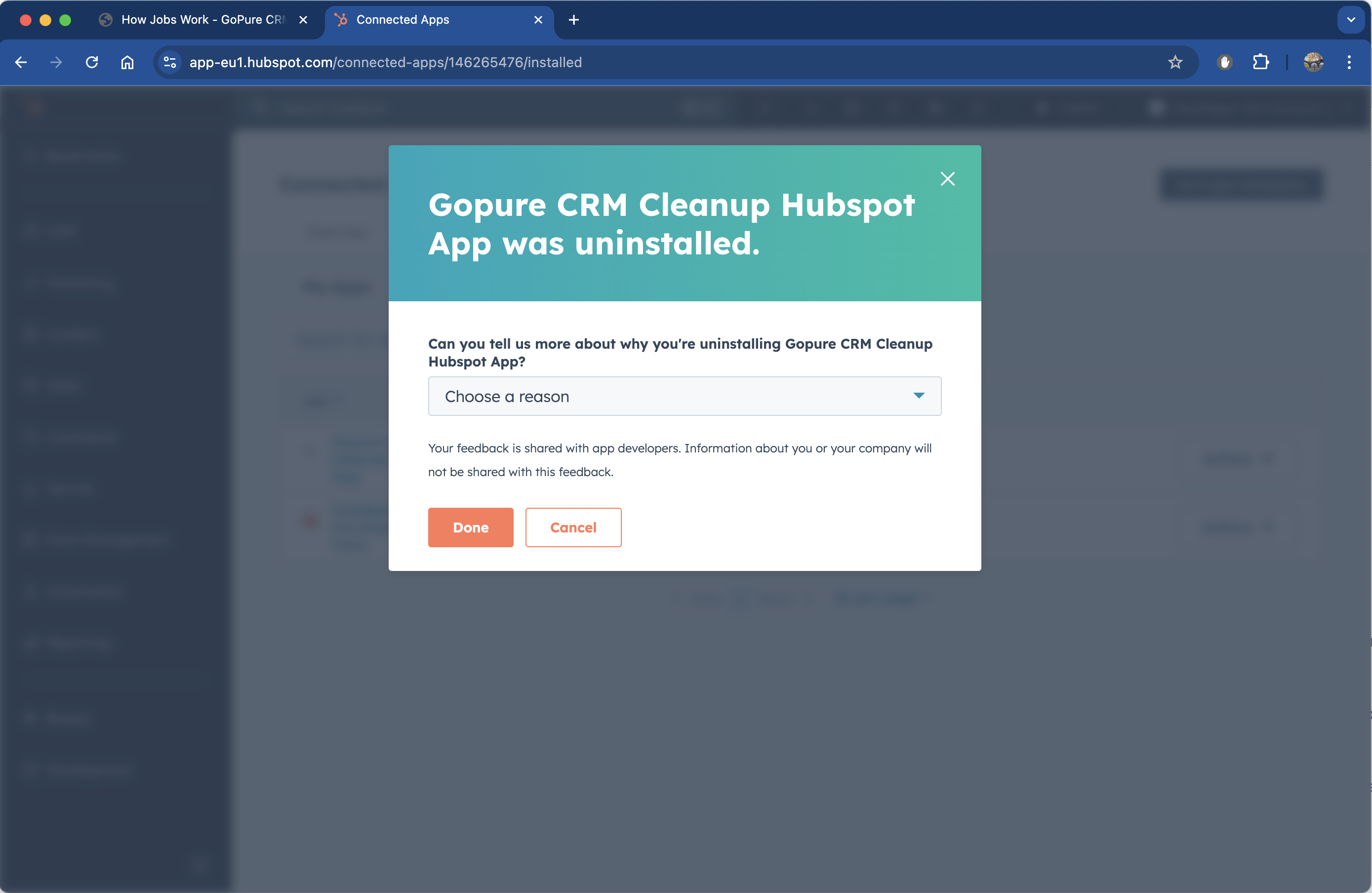Bookmark this page with star icon
The width and height of the screenshot is (1372, 893).
pyautogui.click(x=1175, y=62)
